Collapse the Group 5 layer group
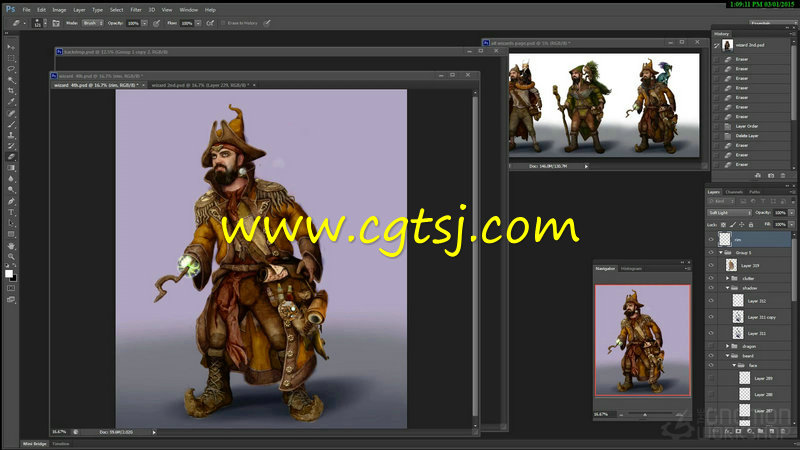The height and width of the screenshot is (450, 800). click(721, 253)
